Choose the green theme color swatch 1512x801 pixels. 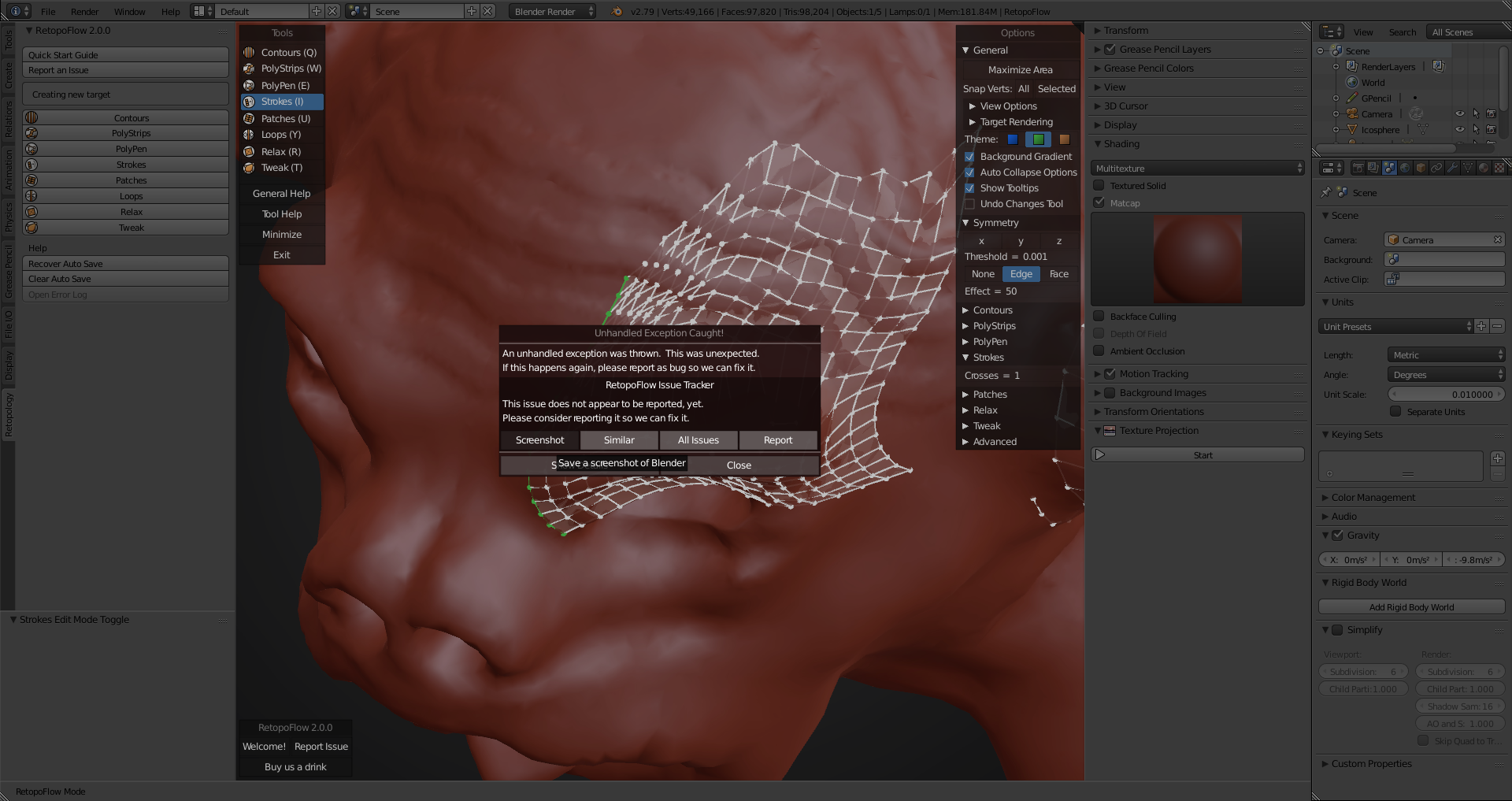[1038, 139]
